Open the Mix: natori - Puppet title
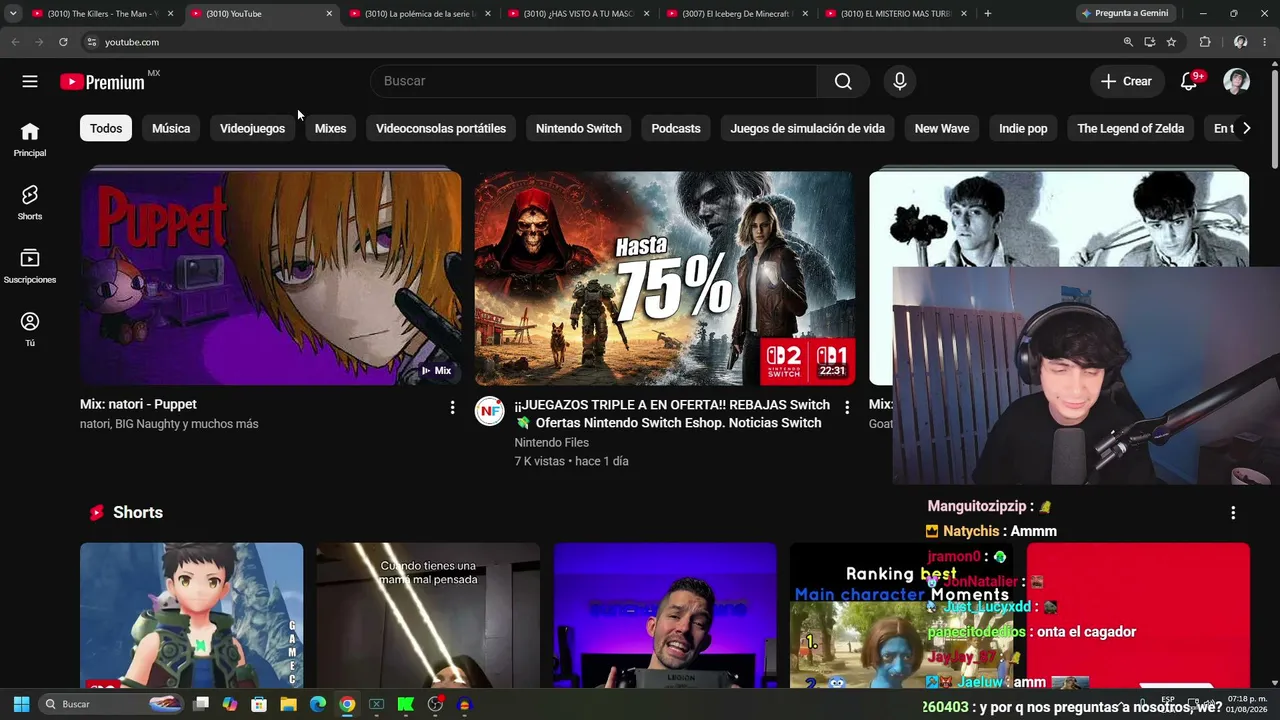Screen dimensions: 1280x720 (x=138, y=404)
